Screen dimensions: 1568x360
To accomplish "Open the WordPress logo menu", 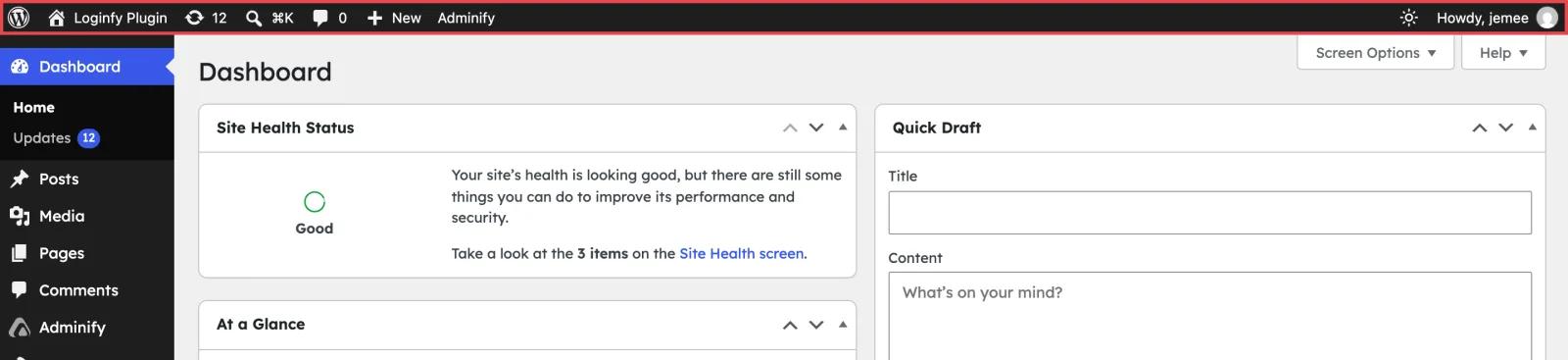I will click(x=19, y=18).
